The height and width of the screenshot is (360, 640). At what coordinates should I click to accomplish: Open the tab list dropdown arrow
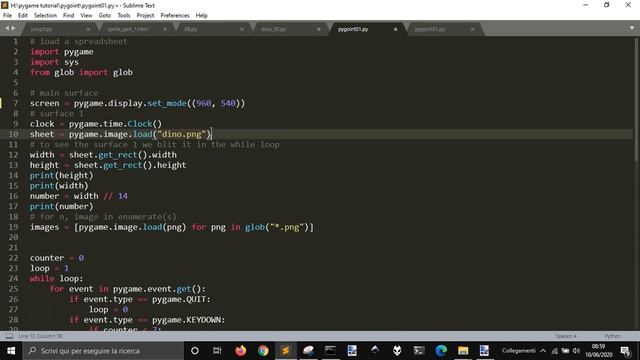click(x=632, y=28)
